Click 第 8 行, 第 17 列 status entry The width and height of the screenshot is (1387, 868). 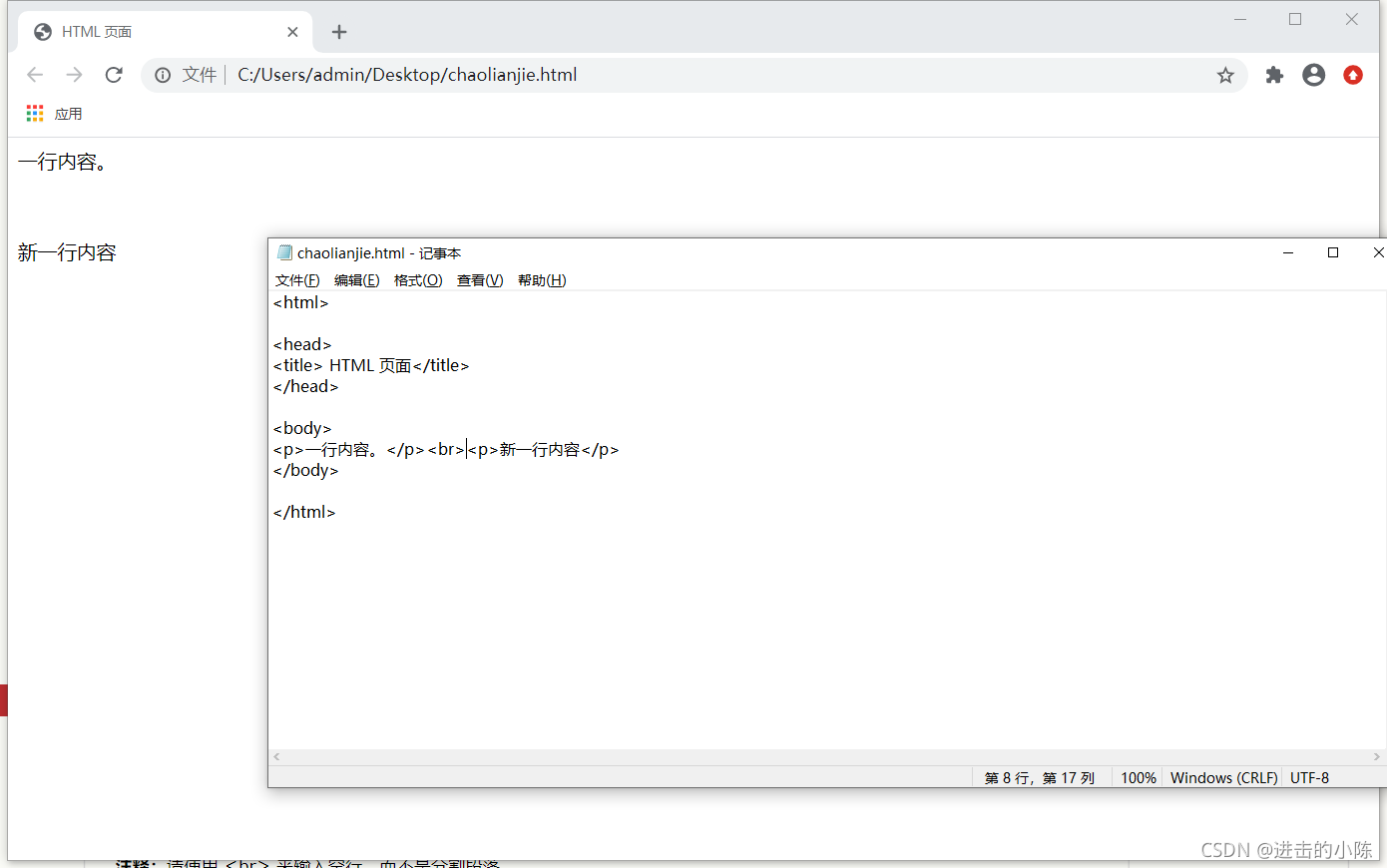1040,778
